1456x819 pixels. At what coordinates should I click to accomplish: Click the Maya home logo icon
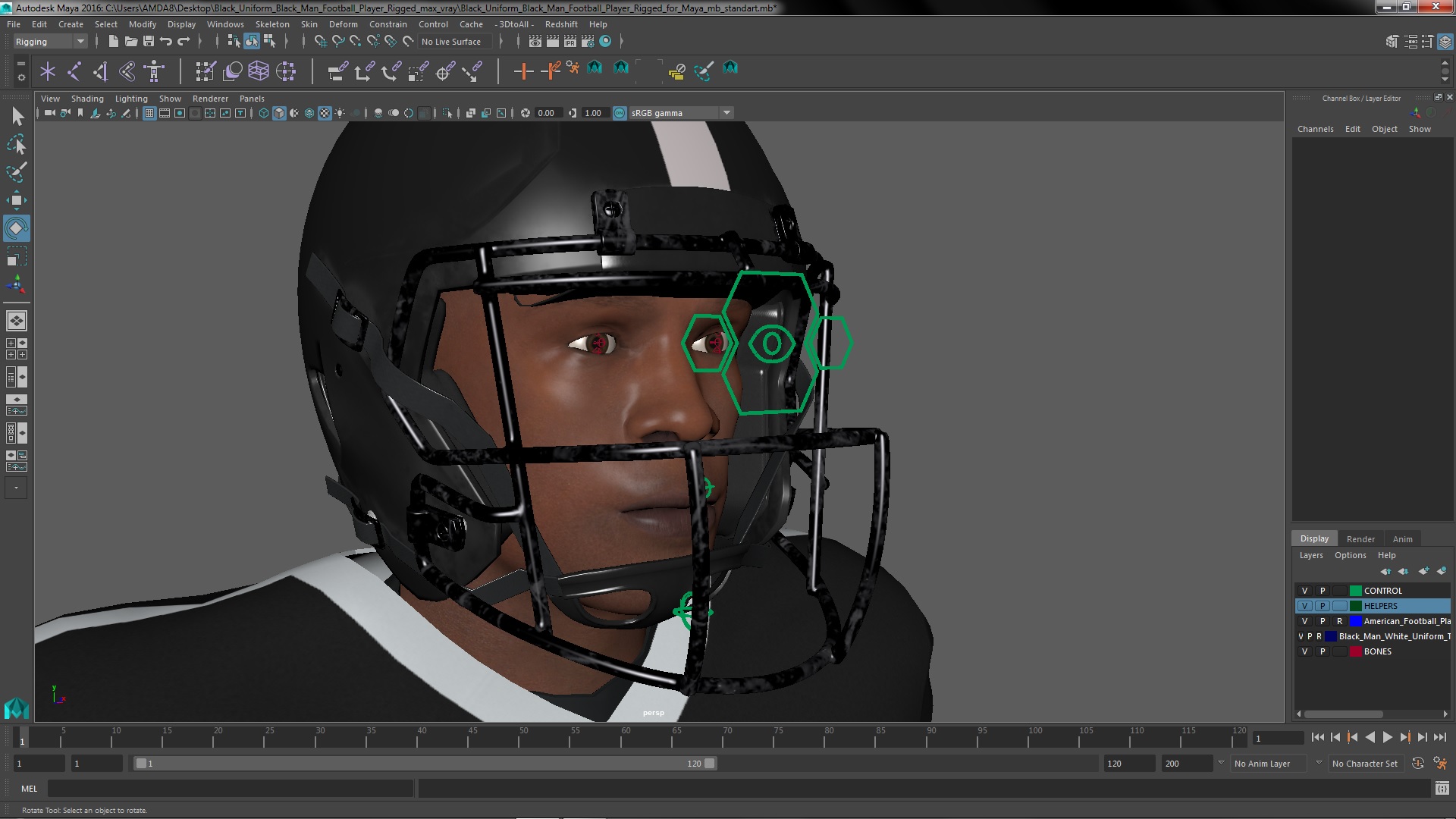17,708
